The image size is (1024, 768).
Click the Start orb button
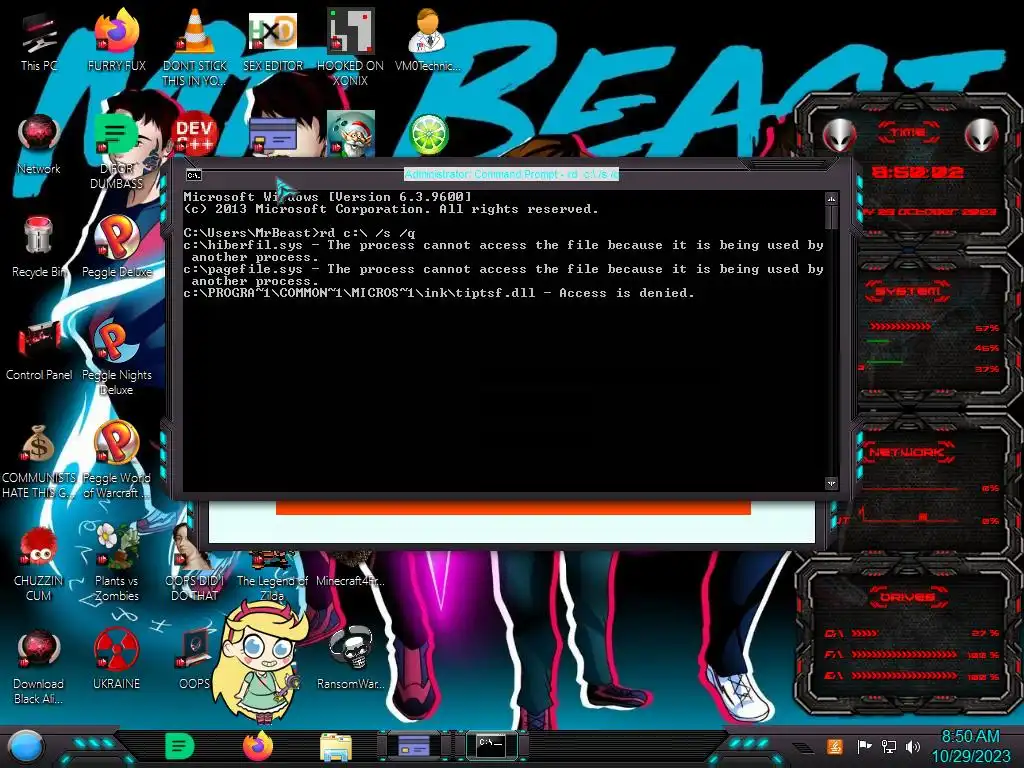[x=26, y=746]
